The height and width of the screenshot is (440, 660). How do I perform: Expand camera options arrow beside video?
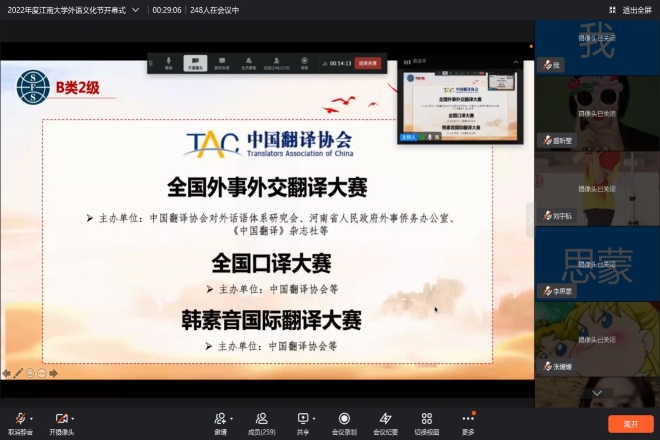pyautogui.click(x=73, y=418)
